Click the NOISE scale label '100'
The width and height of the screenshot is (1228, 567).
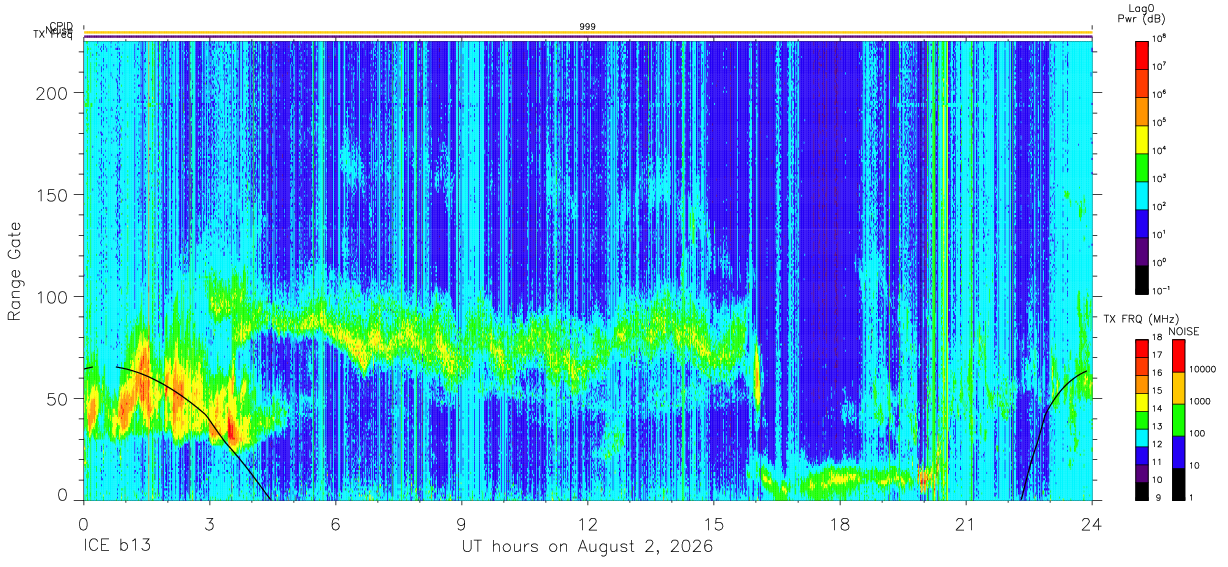click(x=1195, y=433)
